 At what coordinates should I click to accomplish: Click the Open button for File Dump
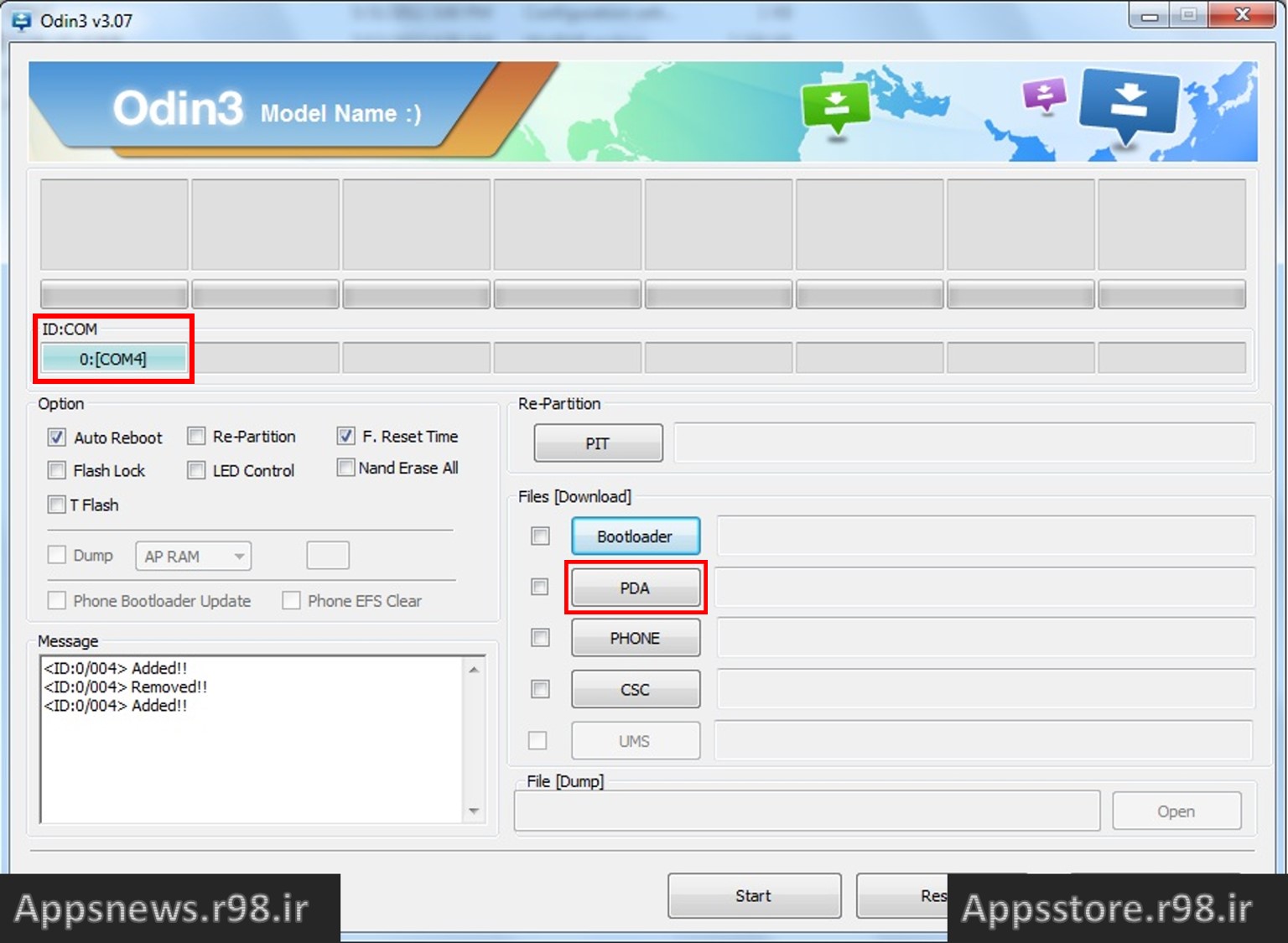click(x=1176, y=811)
